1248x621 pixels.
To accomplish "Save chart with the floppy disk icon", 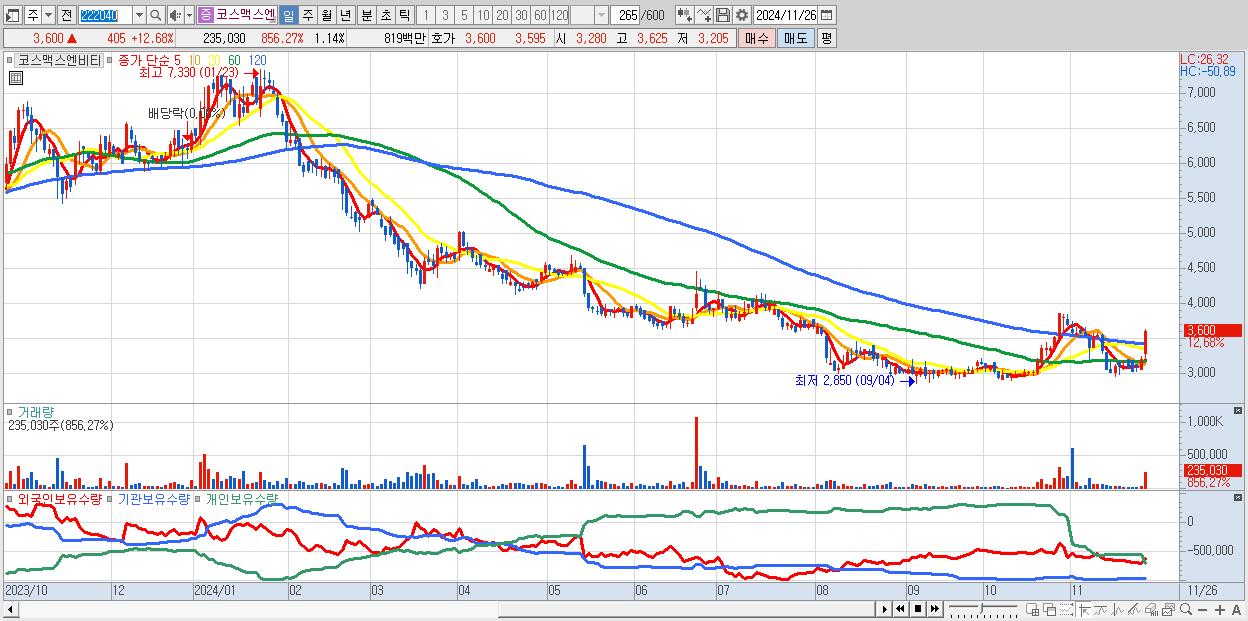I will point(723,15).
